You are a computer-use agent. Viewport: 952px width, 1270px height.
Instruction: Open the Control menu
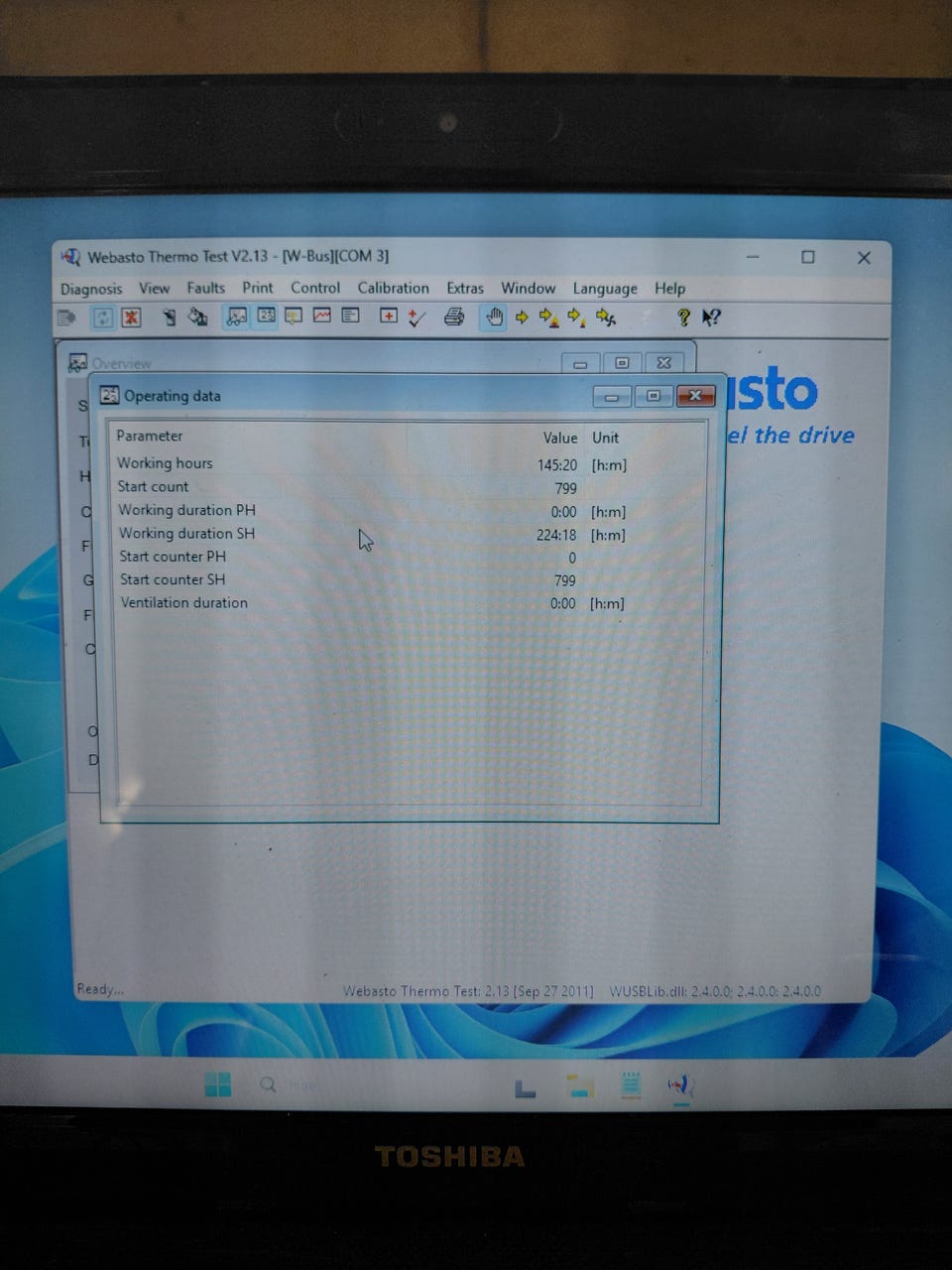(315, 288)
